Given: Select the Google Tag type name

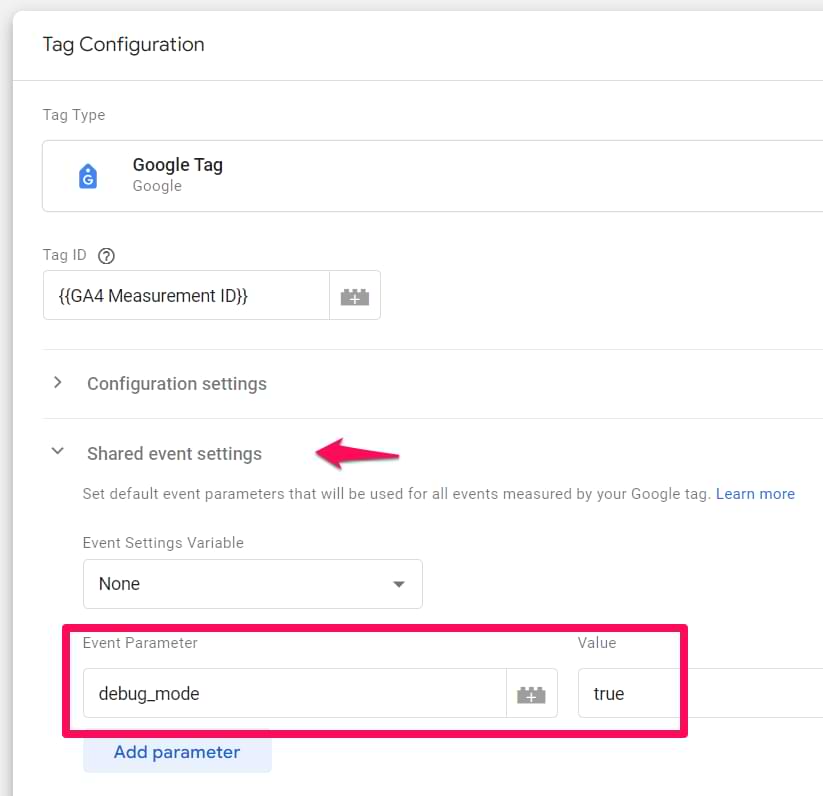Looking at the screenshot, I should (x=177, y=165).
